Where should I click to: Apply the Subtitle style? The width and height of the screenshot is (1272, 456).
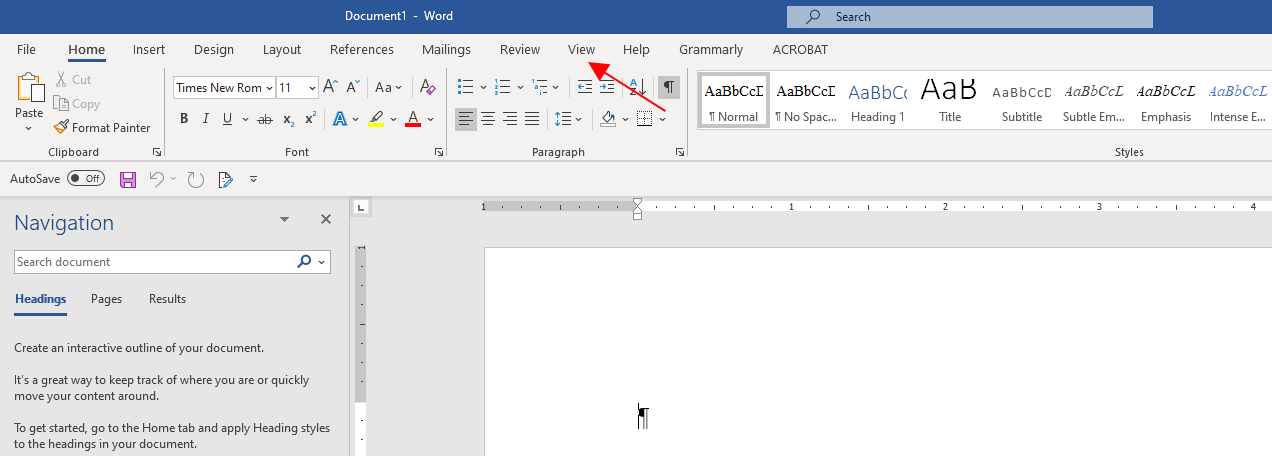click(1022, 102)
